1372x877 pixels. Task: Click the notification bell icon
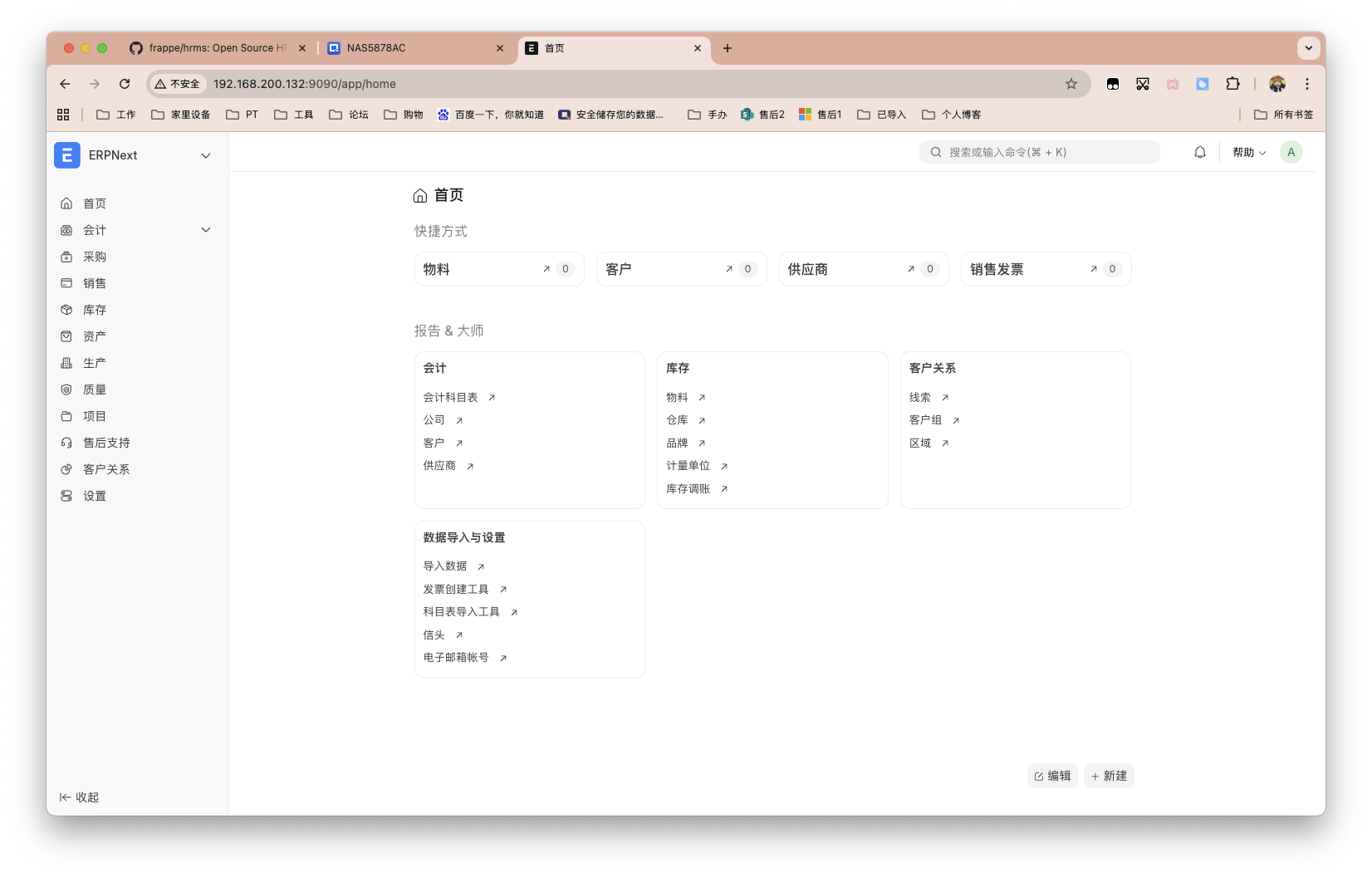[x=1199, y=152]
